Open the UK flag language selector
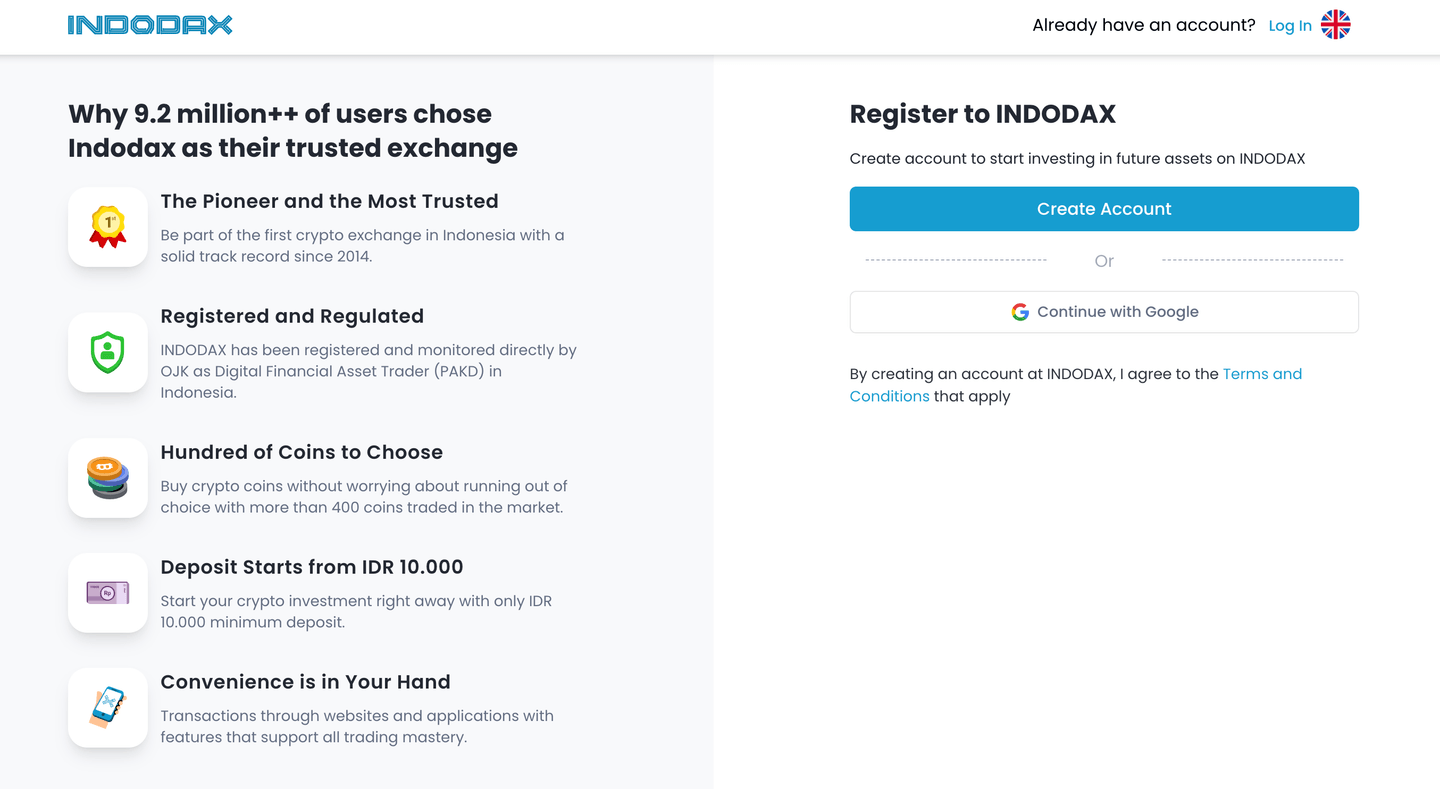 (x=1335, y=25)
